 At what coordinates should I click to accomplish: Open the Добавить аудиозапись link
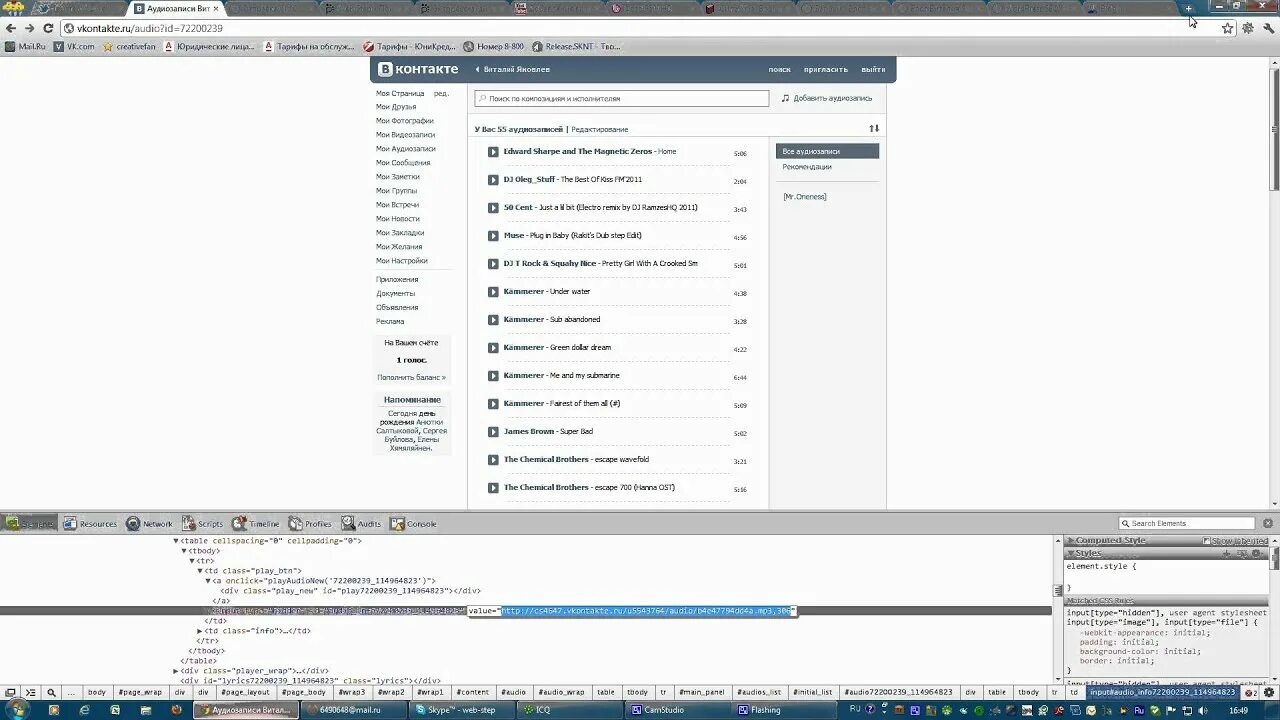point(832,99)
